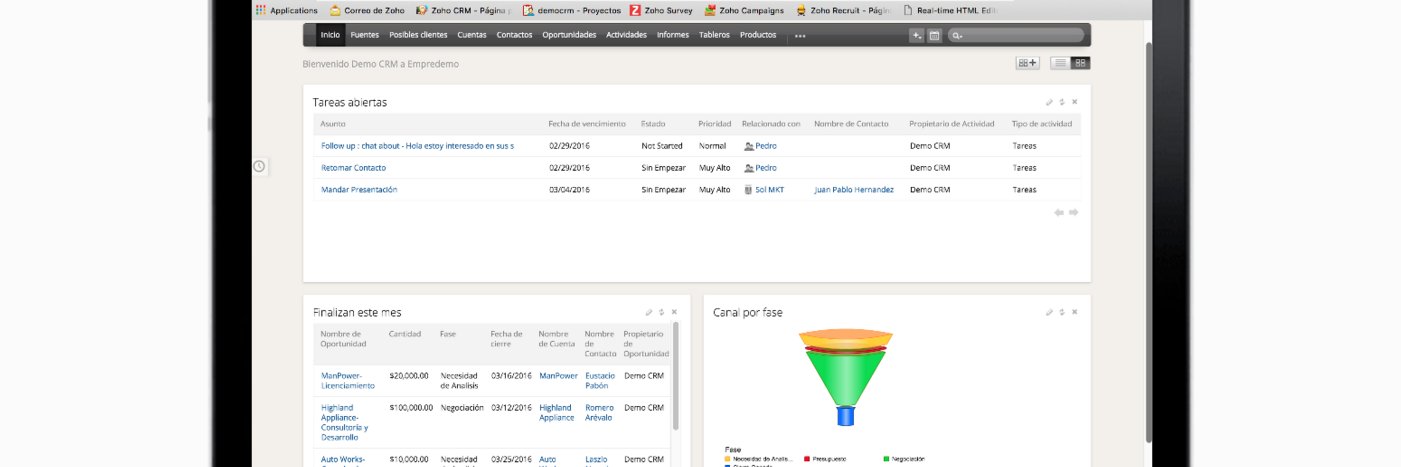The height and width of the screenshot is (467, 1401).
Task: Open ManPower-Licenciamiento opportunity
Action: point(347,380)
